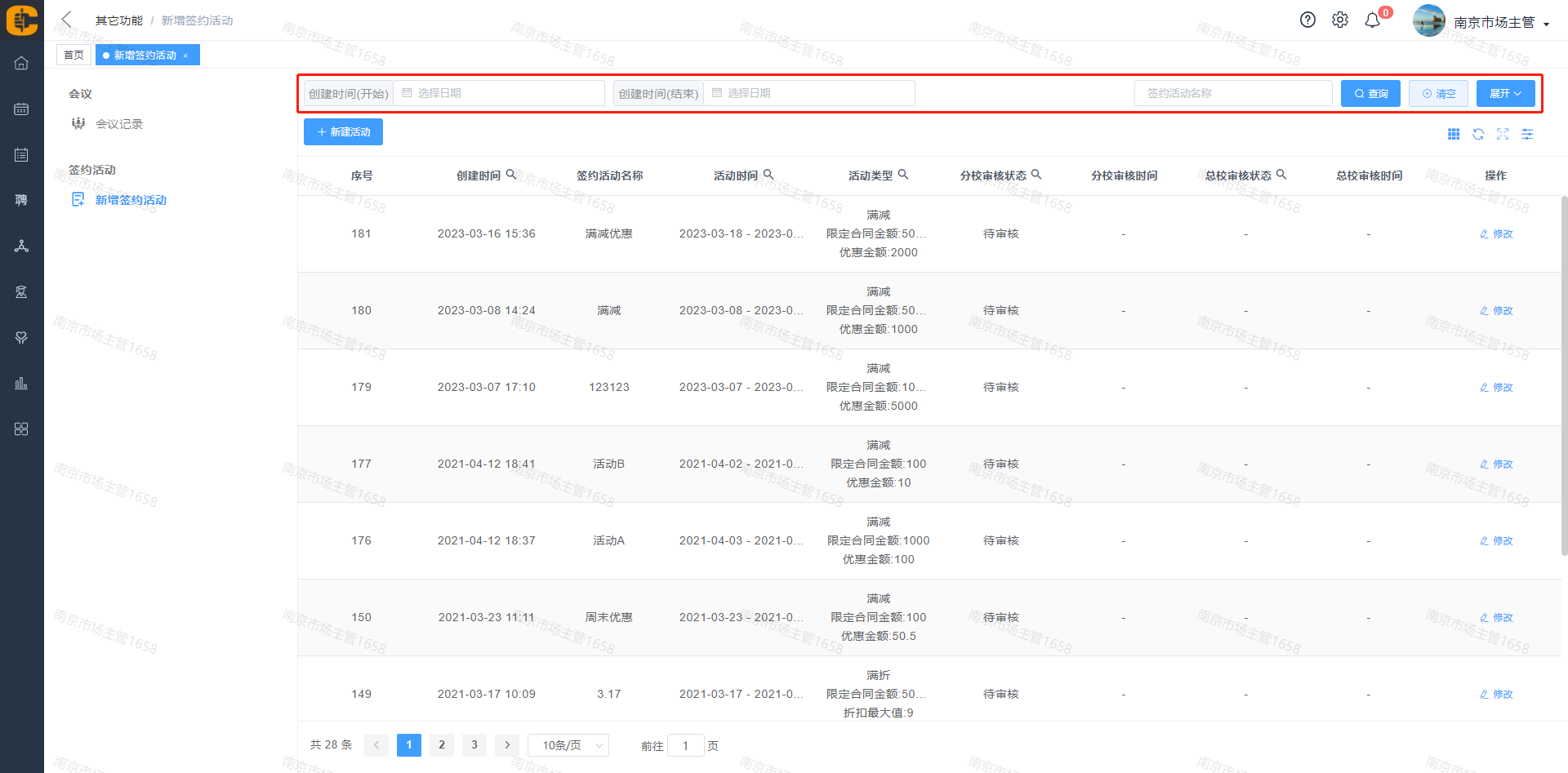Open the settings gear icon

(1340, 20)
